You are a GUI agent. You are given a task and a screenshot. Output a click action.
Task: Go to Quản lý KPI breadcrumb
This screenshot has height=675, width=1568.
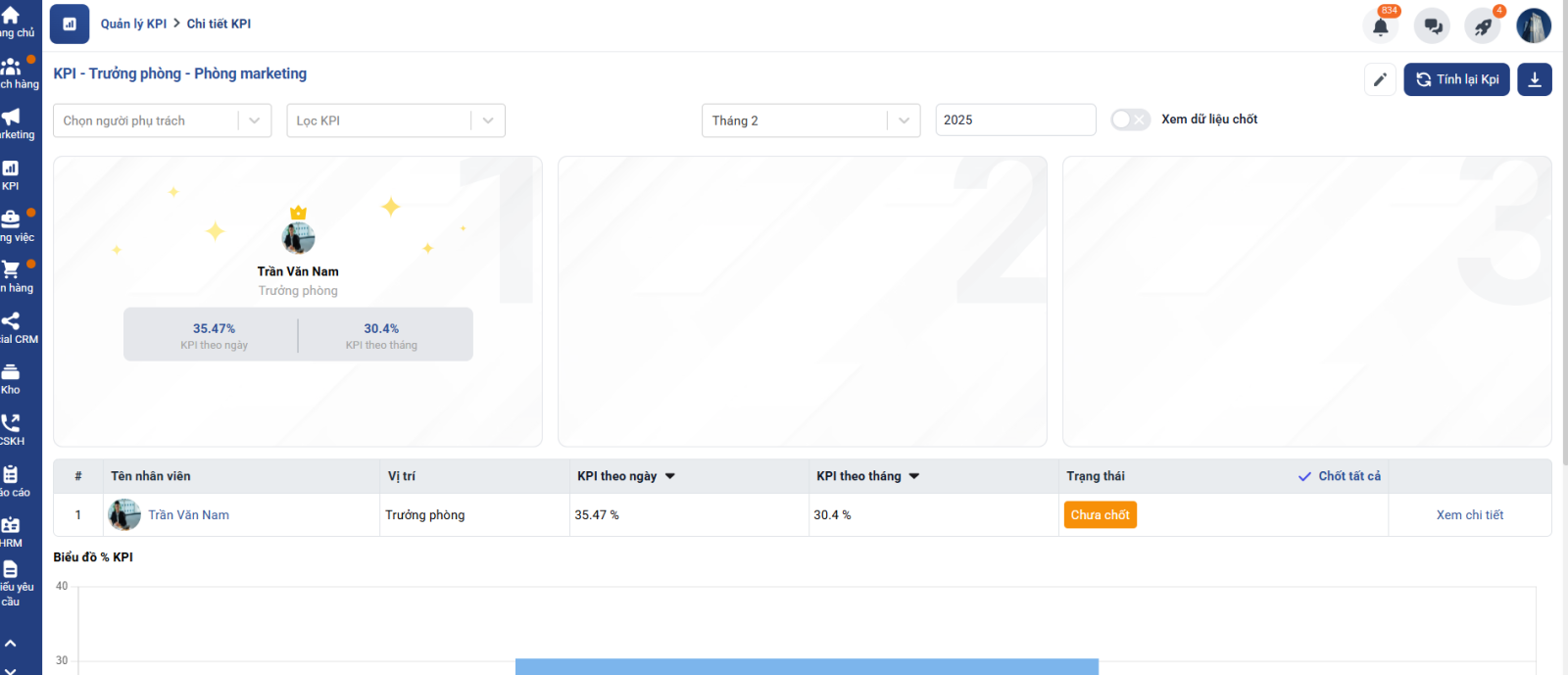(133, 24)
